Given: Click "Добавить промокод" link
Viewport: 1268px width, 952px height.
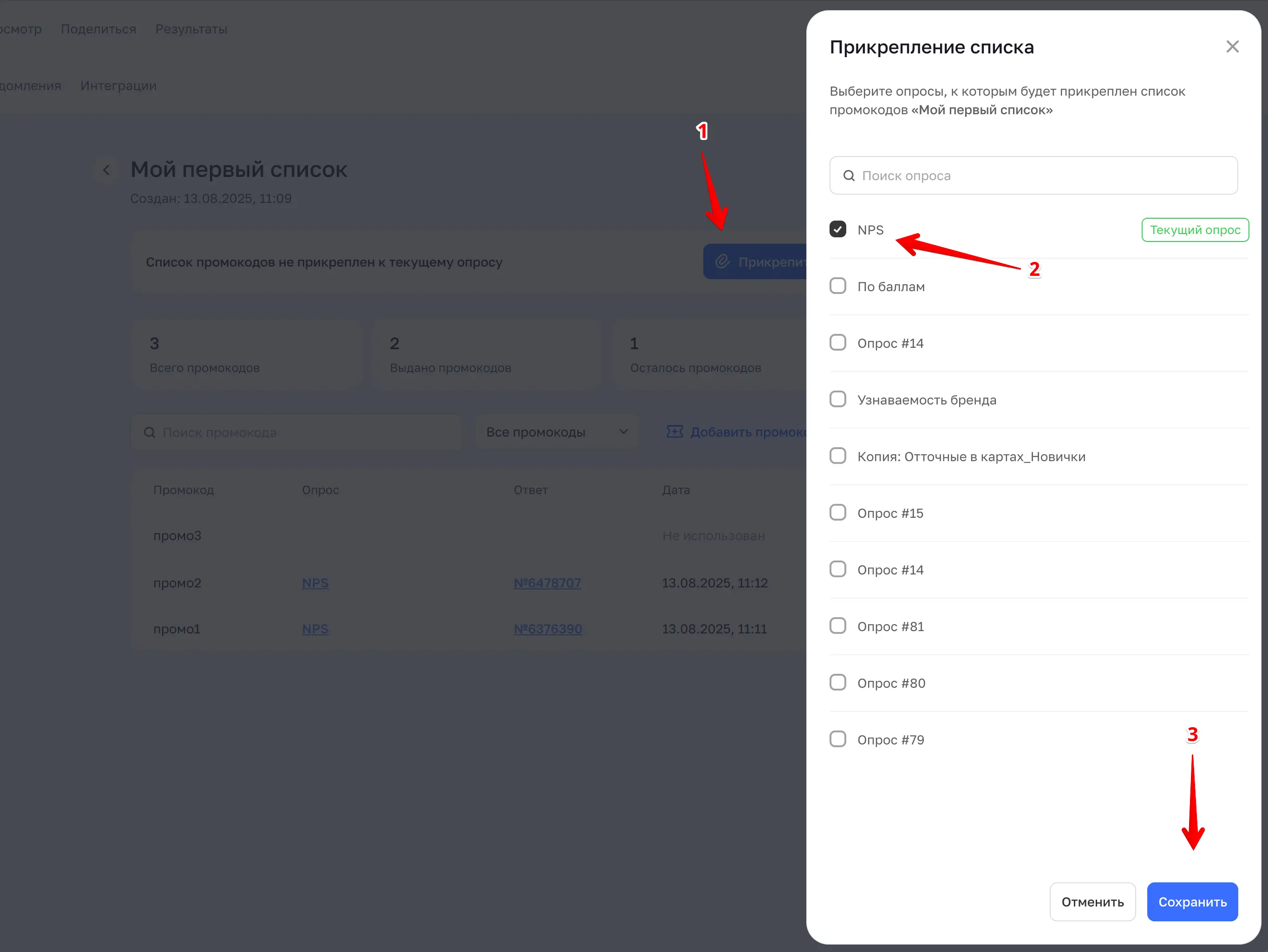Looking at the screenshot, I should (x=737, y=431).
